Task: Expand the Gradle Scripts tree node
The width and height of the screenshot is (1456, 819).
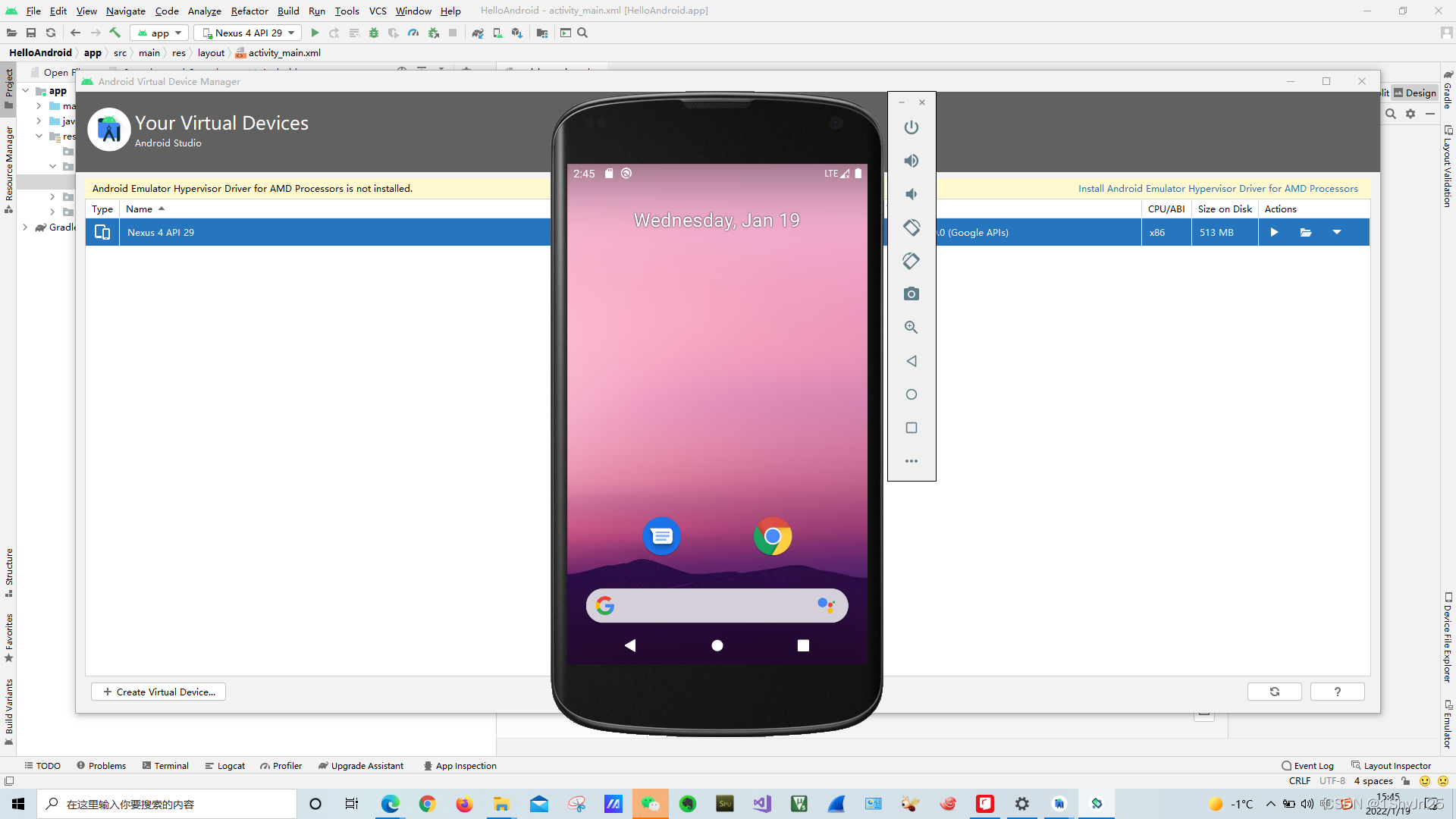Action: [26, 227]
